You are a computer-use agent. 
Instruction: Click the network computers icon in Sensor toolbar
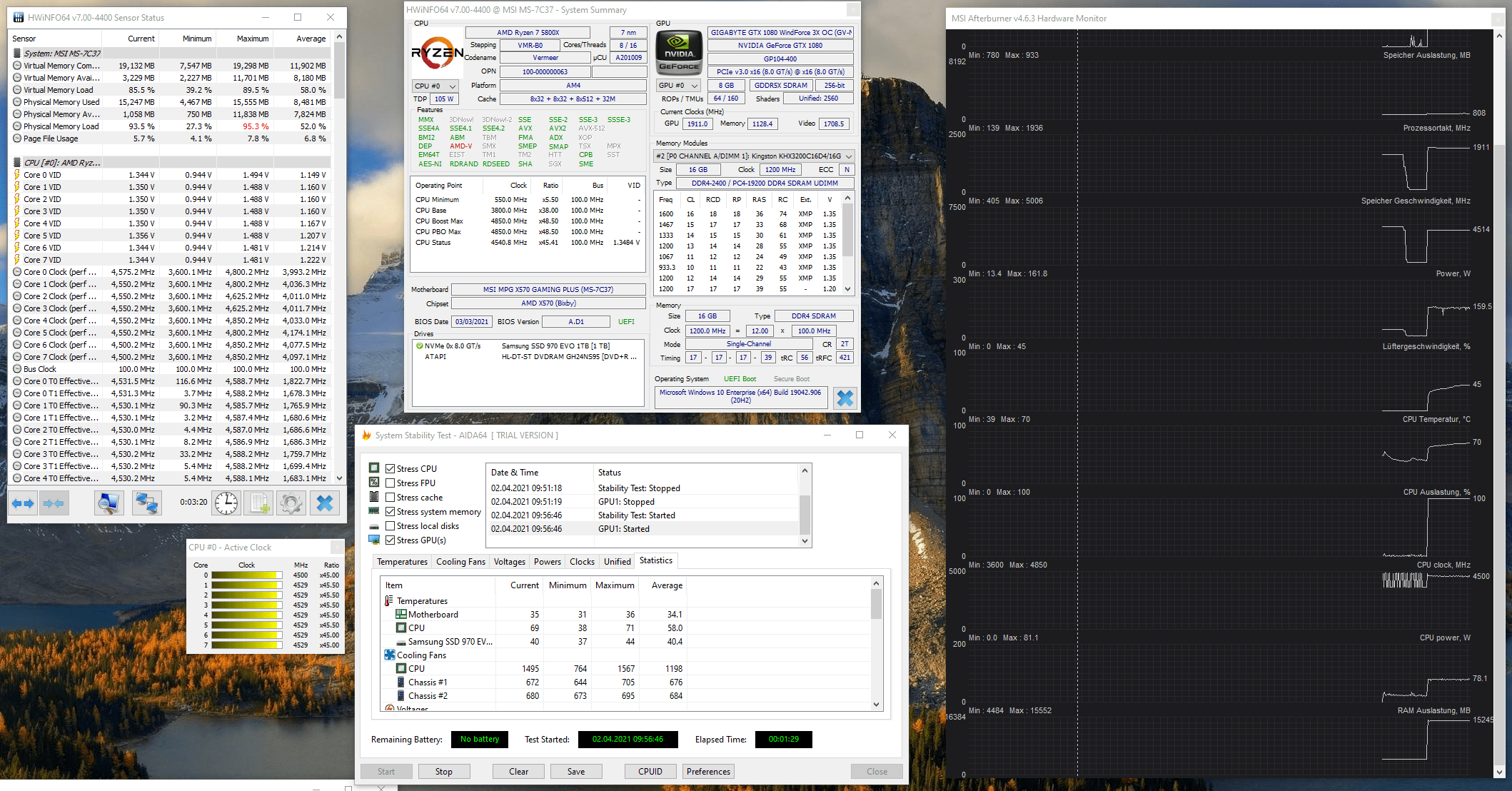[x=147, y=503]
